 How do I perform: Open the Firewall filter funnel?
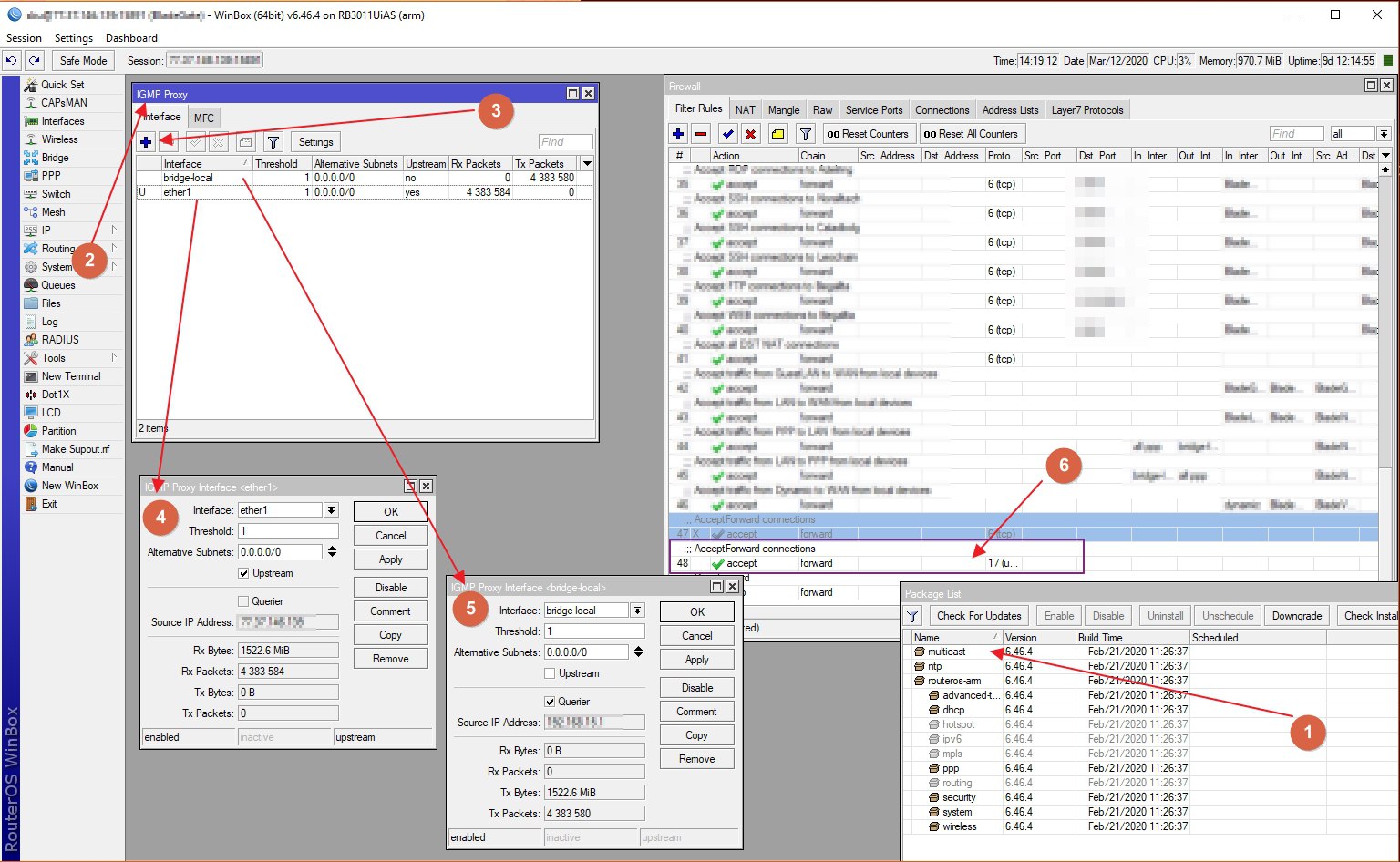pyautogui.click(x=806, y=134)
